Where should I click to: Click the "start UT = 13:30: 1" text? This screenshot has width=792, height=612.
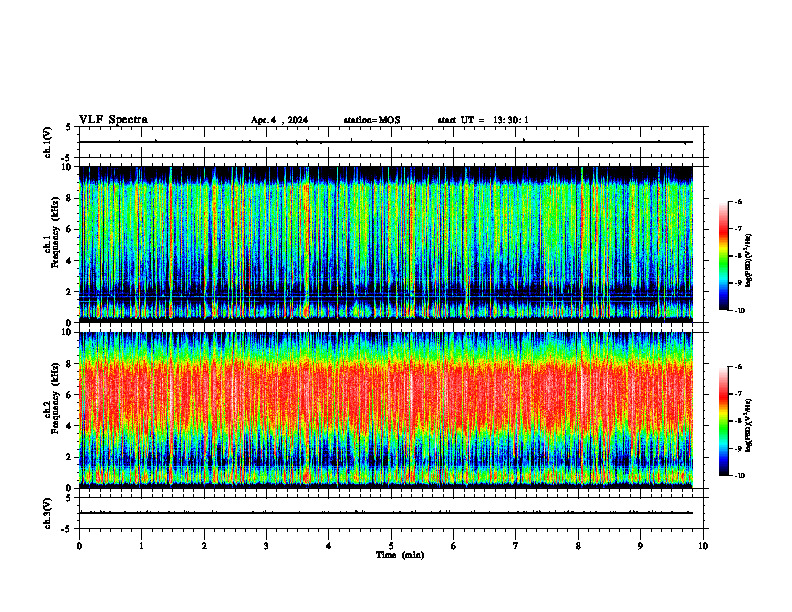coord(483,120)
